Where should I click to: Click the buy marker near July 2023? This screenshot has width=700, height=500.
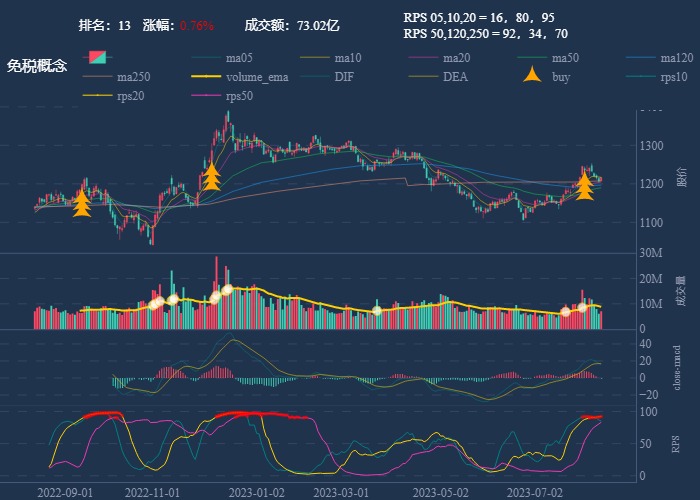(584, 186)
